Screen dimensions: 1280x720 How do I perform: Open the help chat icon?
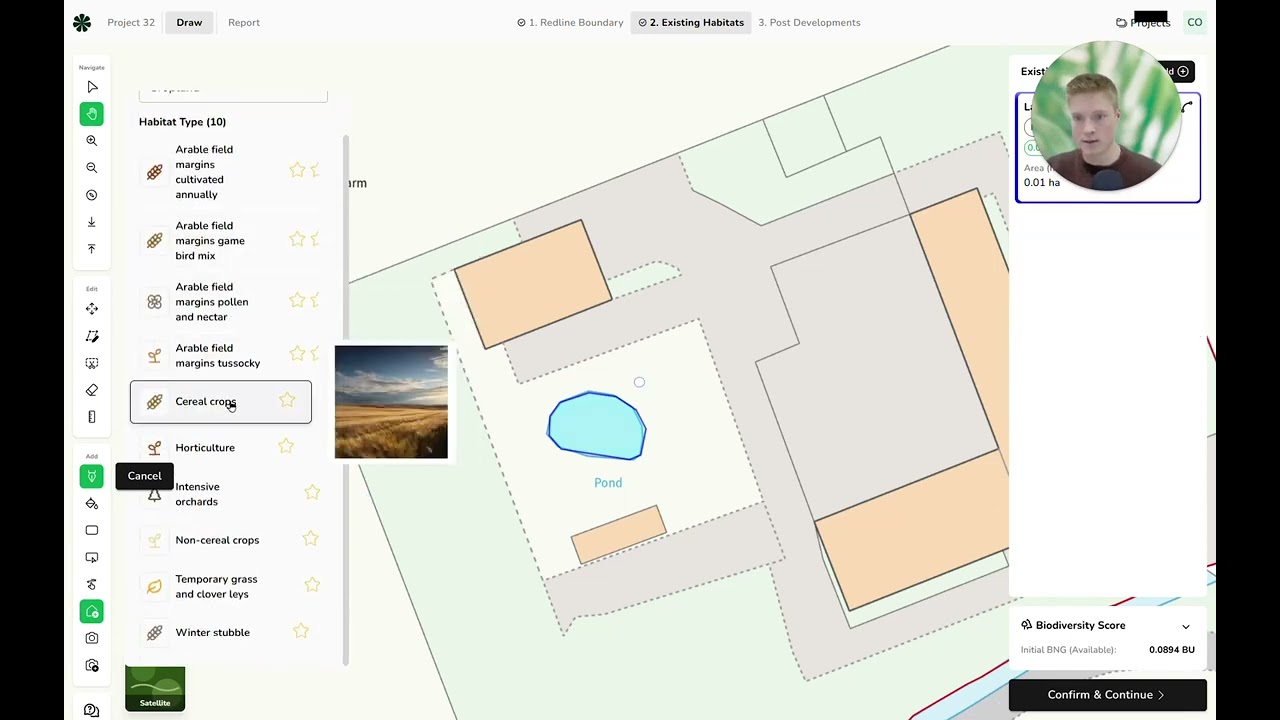coord(92,710)
